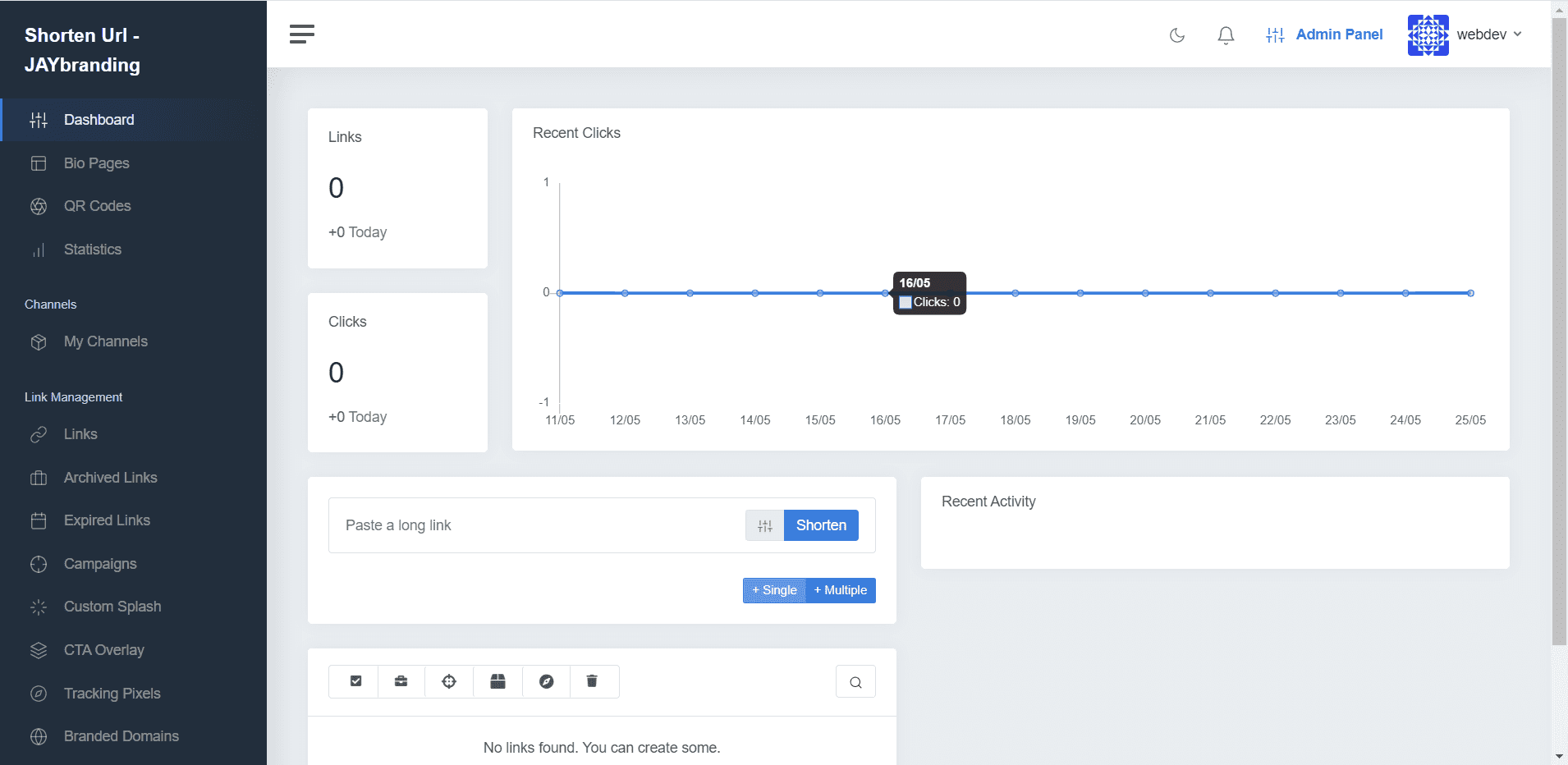
Task: Click the My Channels box icon
Action: point(39,342)
